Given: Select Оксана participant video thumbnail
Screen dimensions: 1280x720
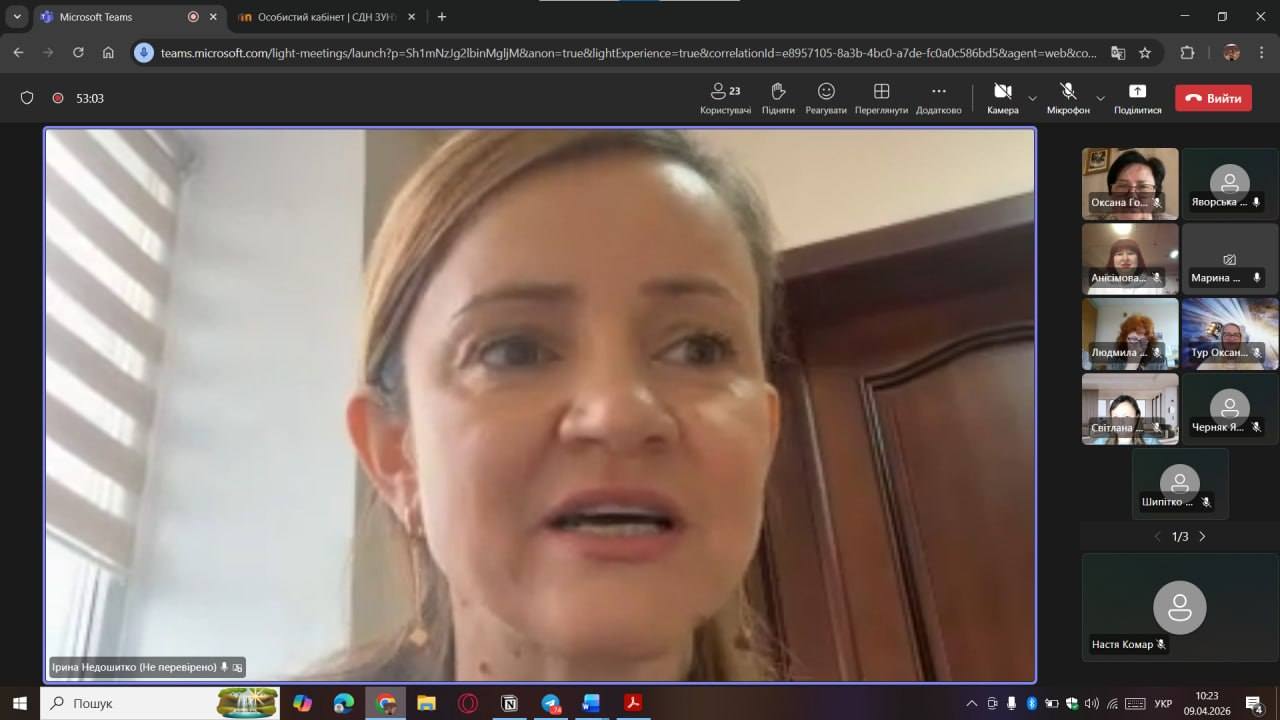Looking at the screenshot, I should 1130,183.
